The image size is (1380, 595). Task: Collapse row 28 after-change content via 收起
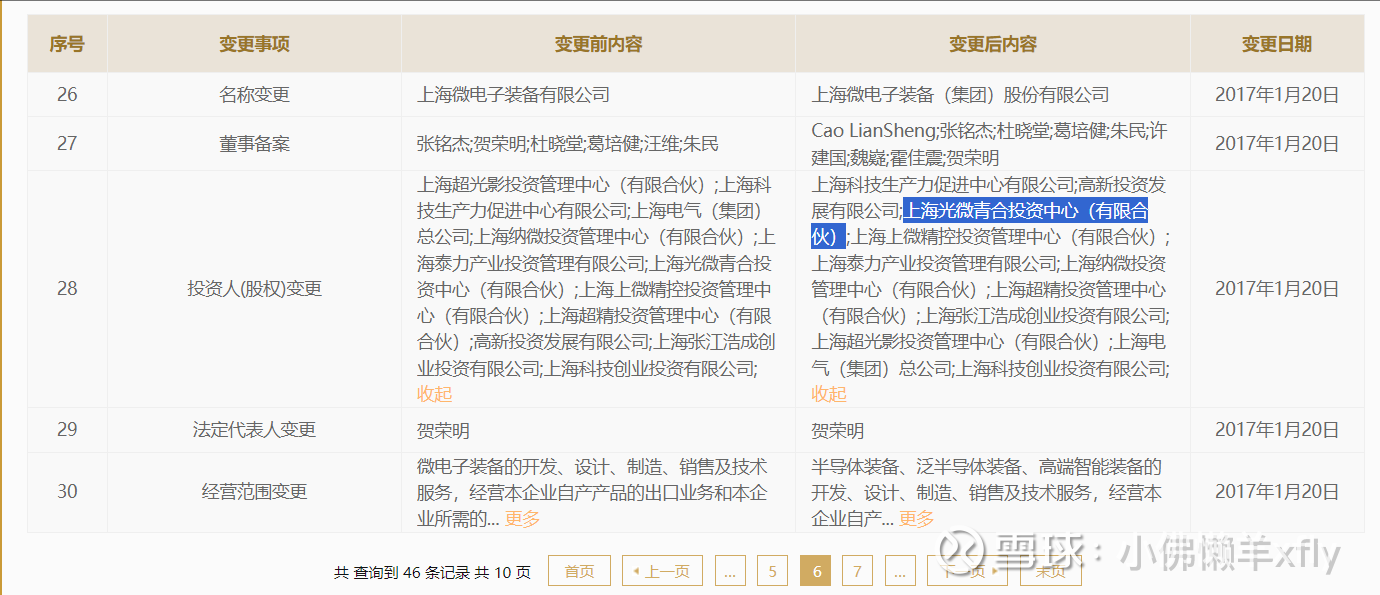829,394
